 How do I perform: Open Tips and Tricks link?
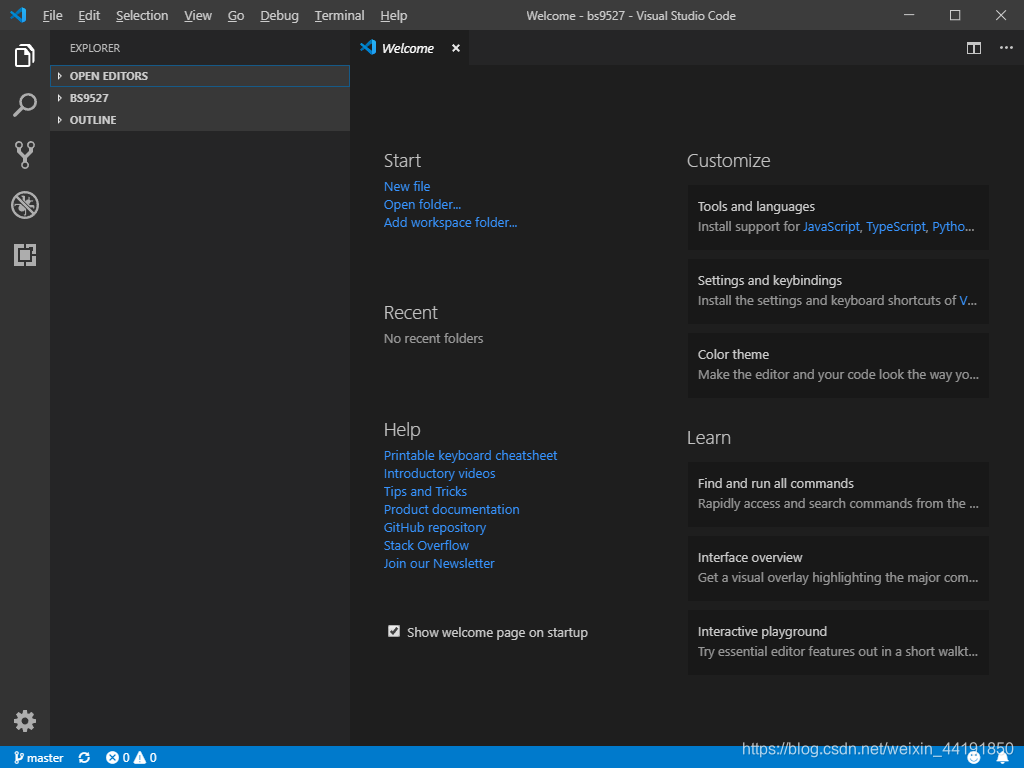click(x=425, y=492)
